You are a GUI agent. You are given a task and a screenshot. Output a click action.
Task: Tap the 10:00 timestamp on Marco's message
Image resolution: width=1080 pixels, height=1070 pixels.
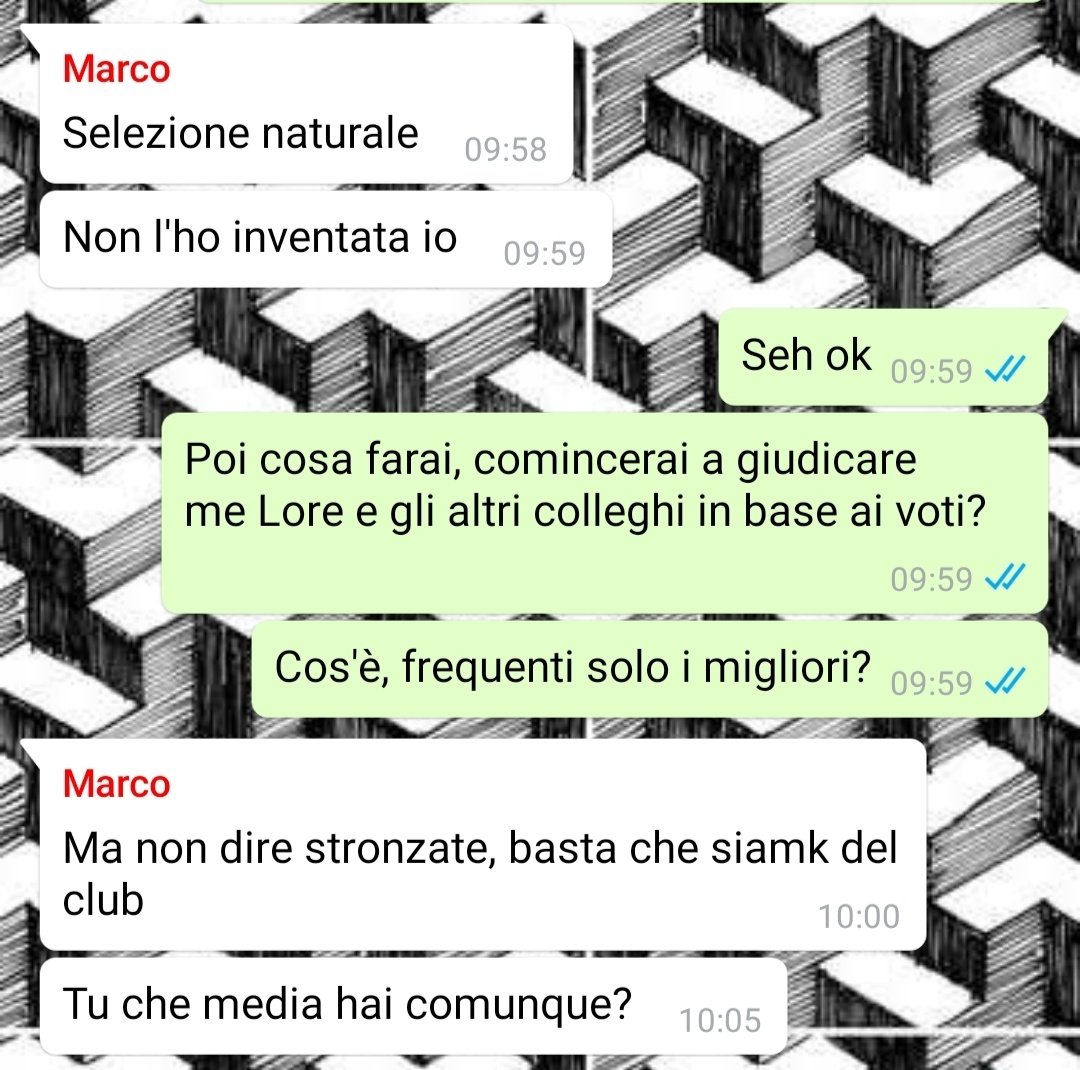[858, 916]
